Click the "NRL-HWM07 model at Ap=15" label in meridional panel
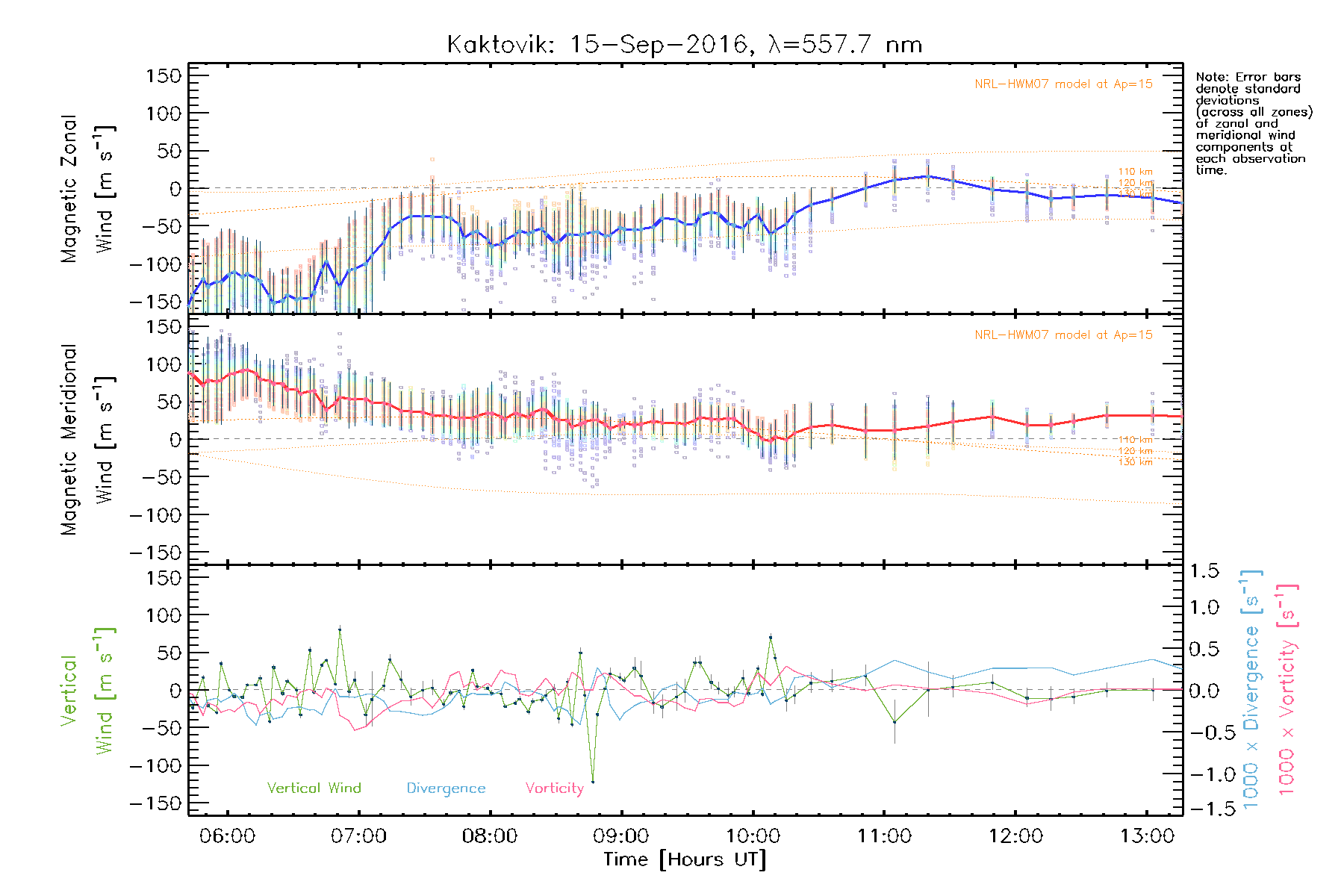This screenshot has height=896, width=1344. pos(1063,335)
